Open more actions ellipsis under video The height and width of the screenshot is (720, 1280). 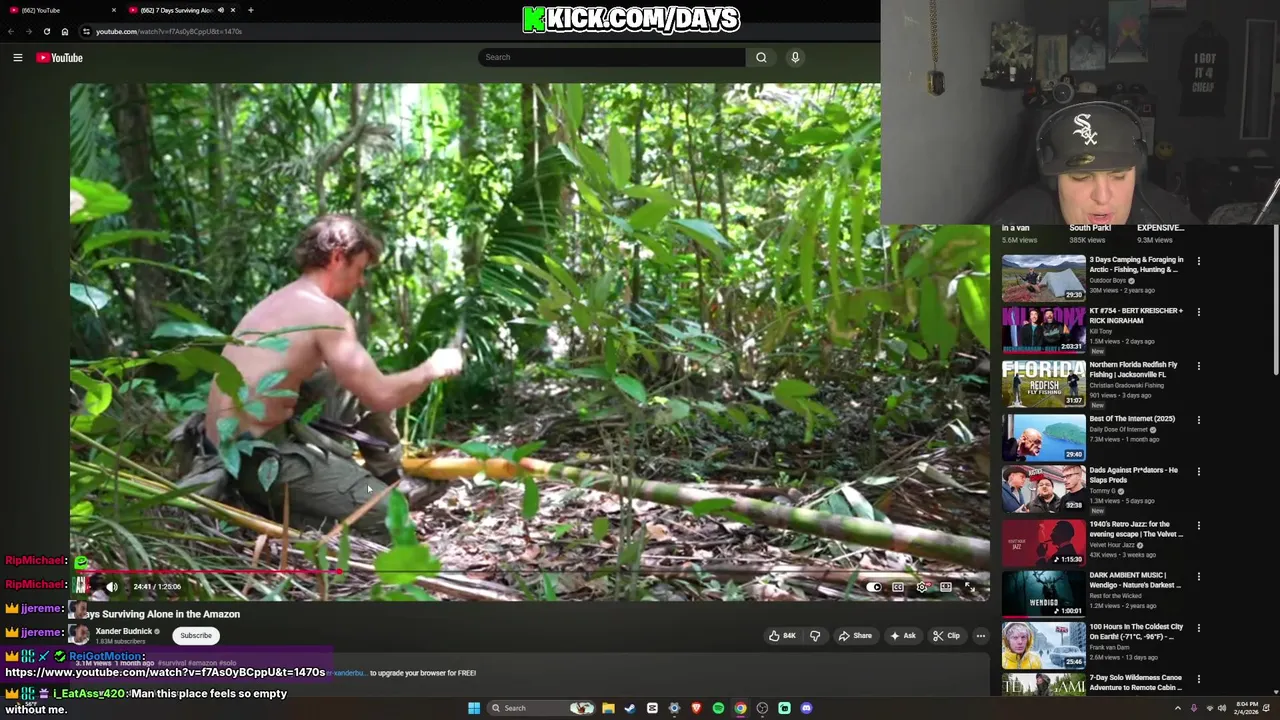[x=981, y=636]
